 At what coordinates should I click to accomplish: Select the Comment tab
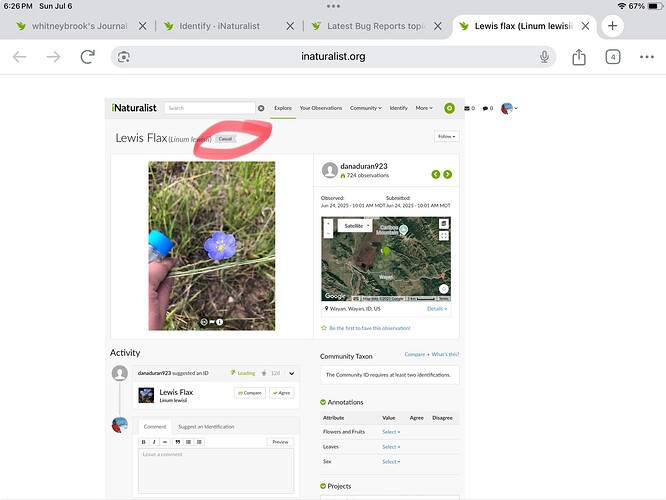[155, 427]
